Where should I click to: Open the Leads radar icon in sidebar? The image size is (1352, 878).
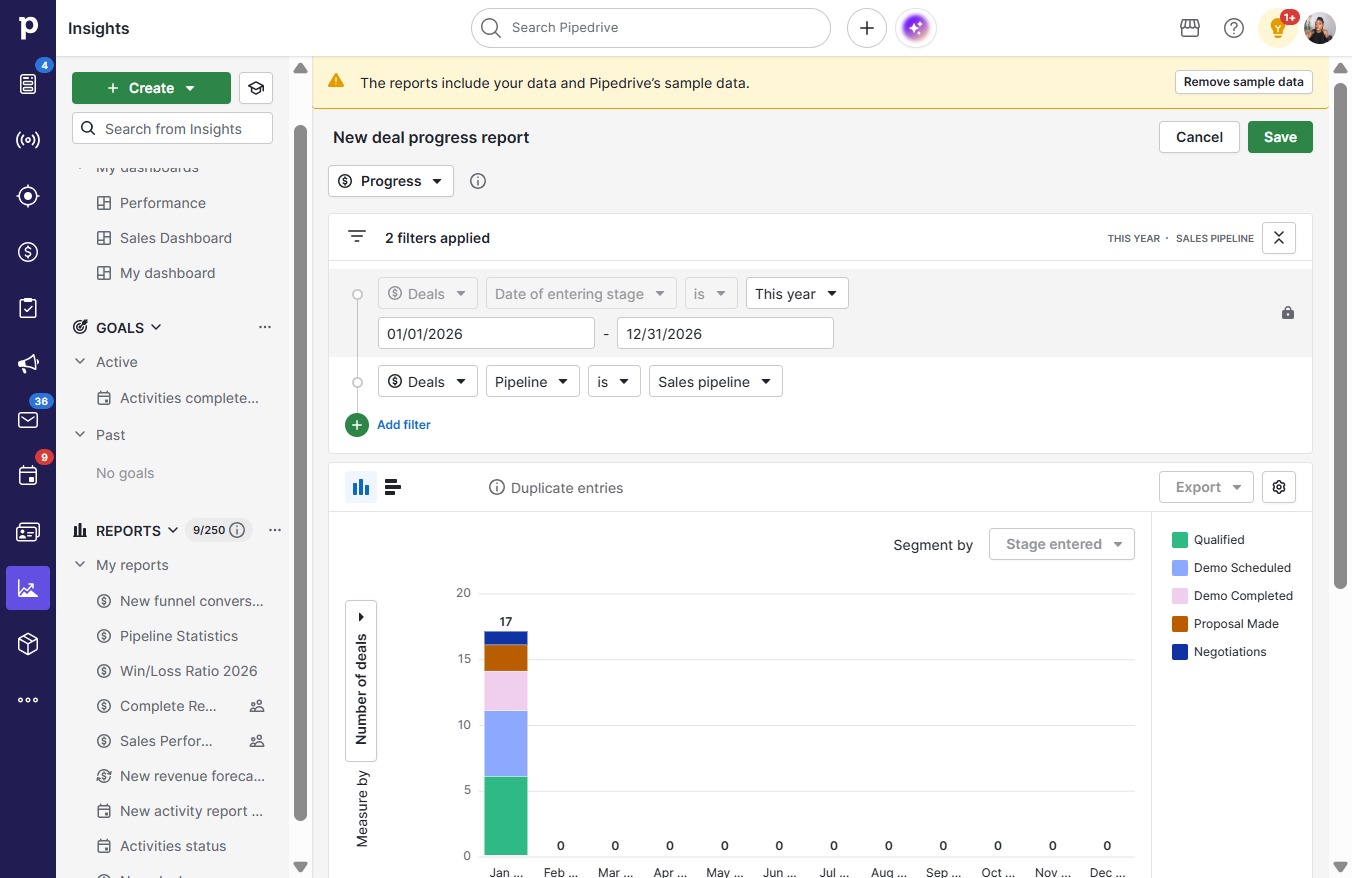tap(28, 140)
